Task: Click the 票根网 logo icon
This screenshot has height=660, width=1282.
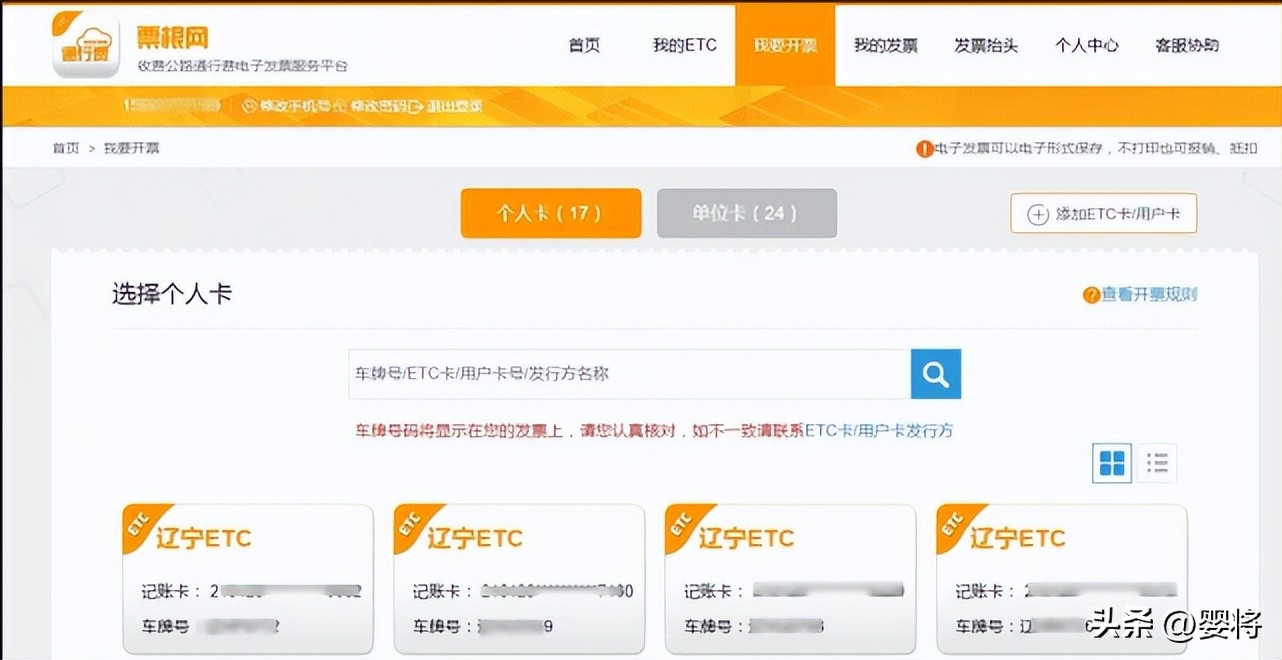Action: [85, 45]
